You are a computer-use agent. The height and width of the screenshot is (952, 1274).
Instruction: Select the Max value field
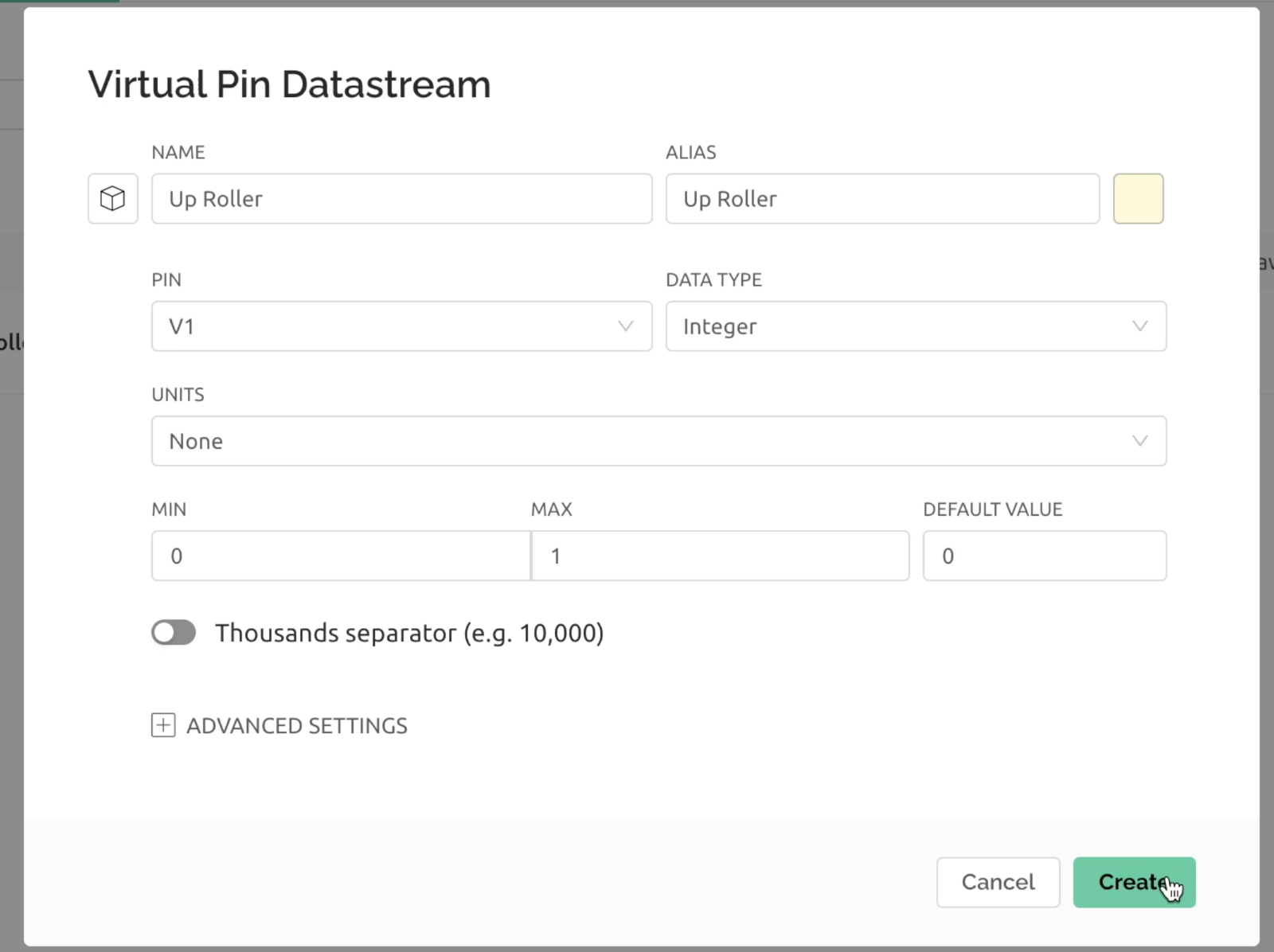coord(720,556)
